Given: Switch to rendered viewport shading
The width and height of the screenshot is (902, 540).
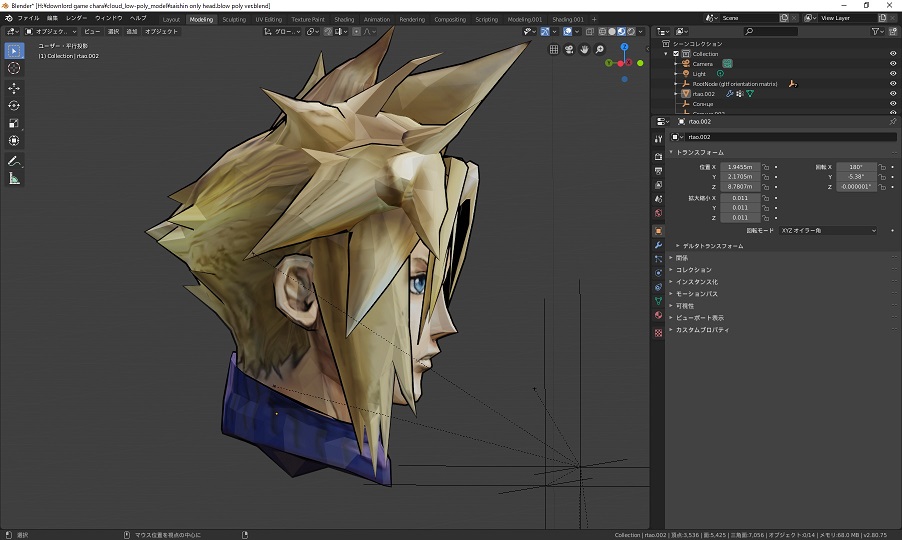Looking at the screenshot, I should pos(631,32).
